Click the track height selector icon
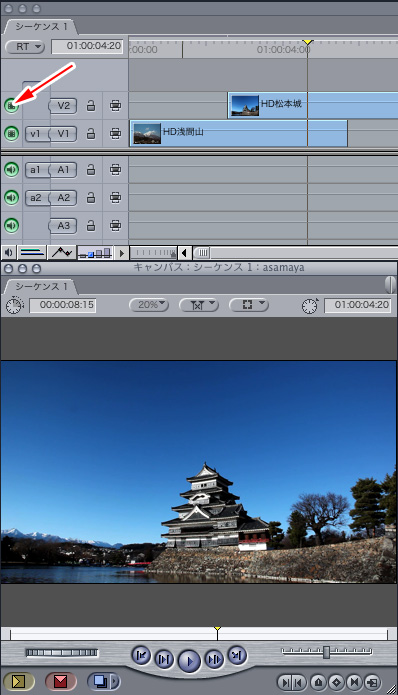Viewport: 398px width, 695px height. point(95,253)
